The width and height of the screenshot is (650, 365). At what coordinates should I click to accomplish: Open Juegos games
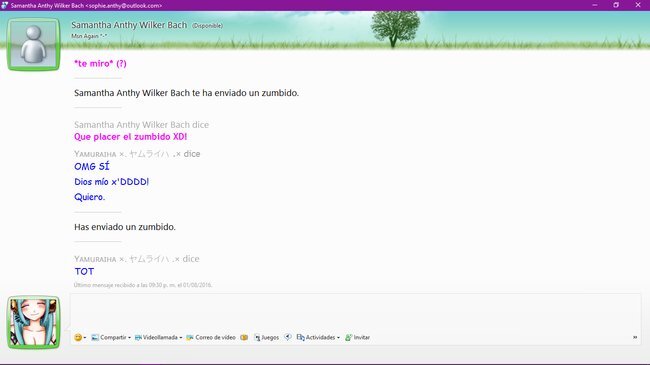tap(266, 337)
